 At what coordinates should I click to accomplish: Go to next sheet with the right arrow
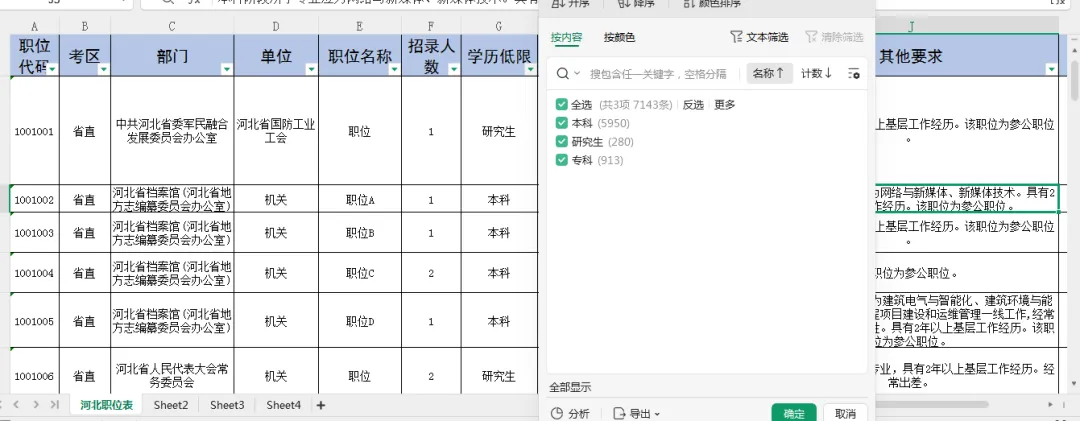36,404
